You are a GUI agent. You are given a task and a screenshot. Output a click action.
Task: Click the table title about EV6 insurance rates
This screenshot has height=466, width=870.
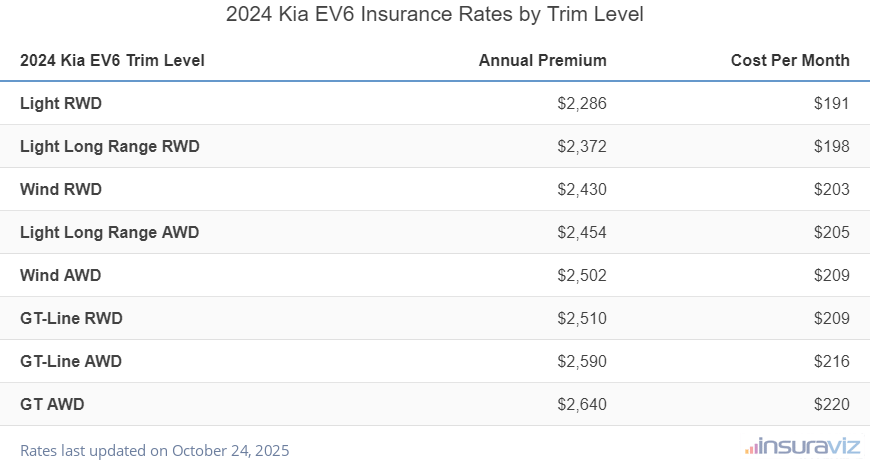(x=435, y=15)
